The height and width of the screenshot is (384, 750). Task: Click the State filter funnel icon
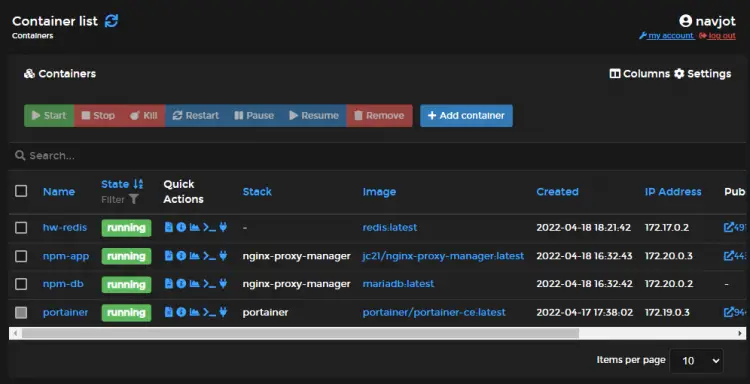(134, 199)
